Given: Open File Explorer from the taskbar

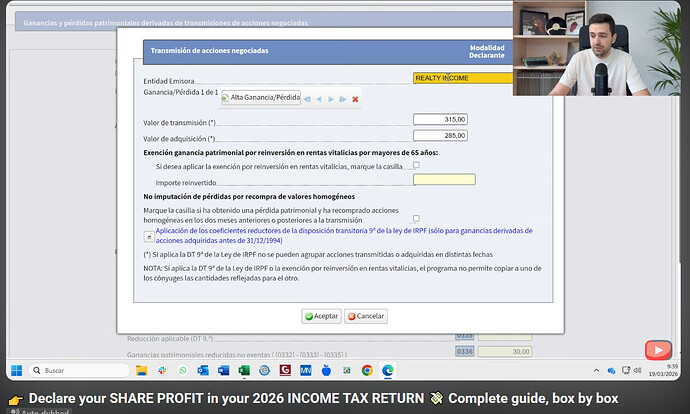Looking at the screenshot, I should [141, 370].
